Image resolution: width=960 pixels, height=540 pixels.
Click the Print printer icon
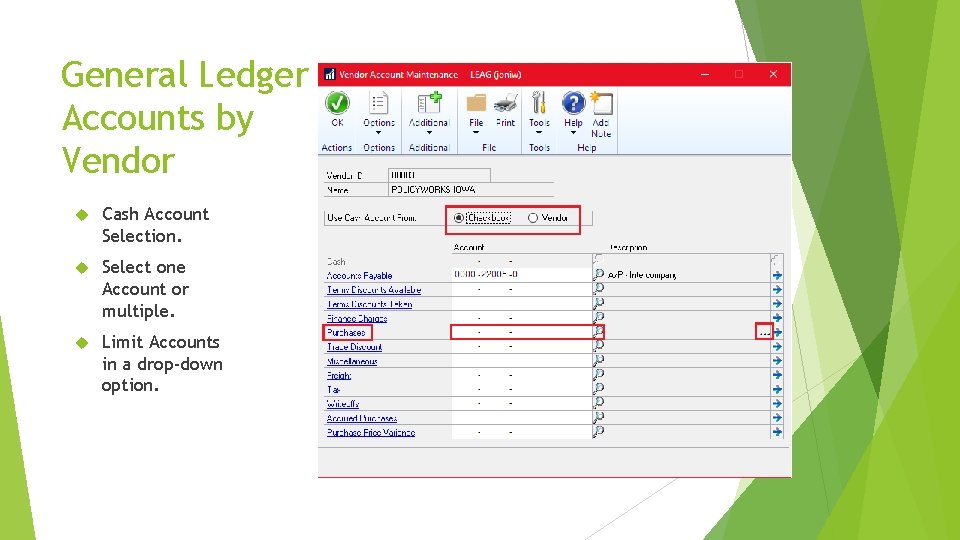505,103
